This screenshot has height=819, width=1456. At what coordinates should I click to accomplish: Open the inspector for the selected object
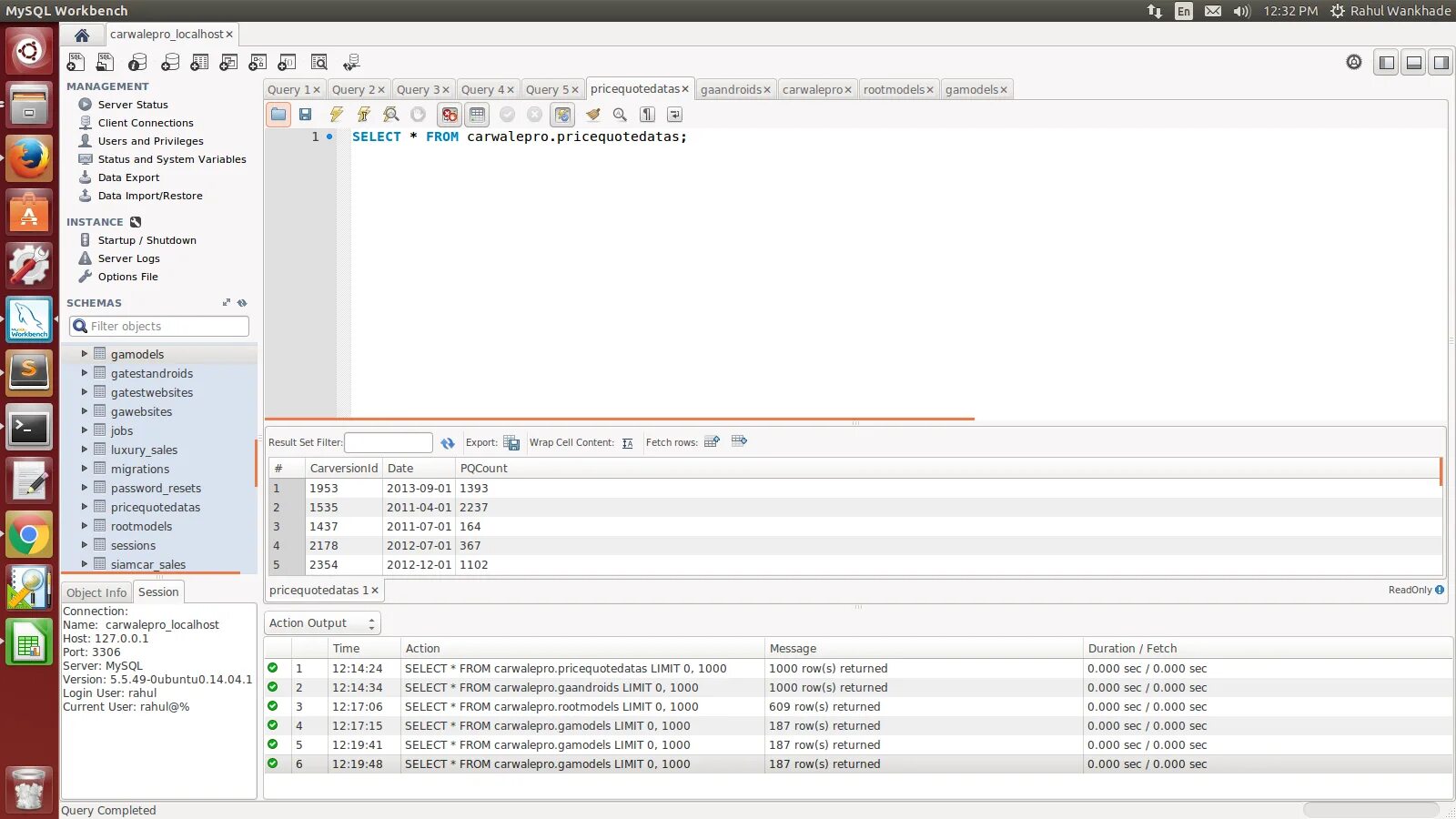[x=137, y=62]
